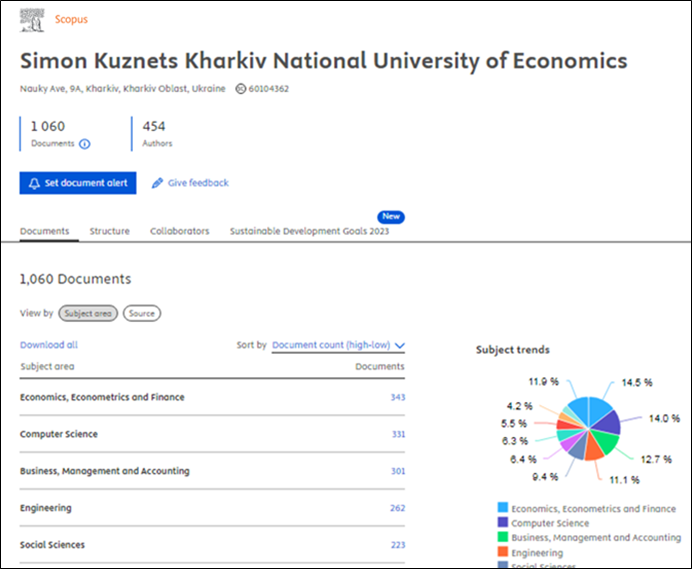Image resolution: width=692 pixels, height=569 pixels.
Task: Click the 1 060 Documents counter
Action: coord(54,134)
